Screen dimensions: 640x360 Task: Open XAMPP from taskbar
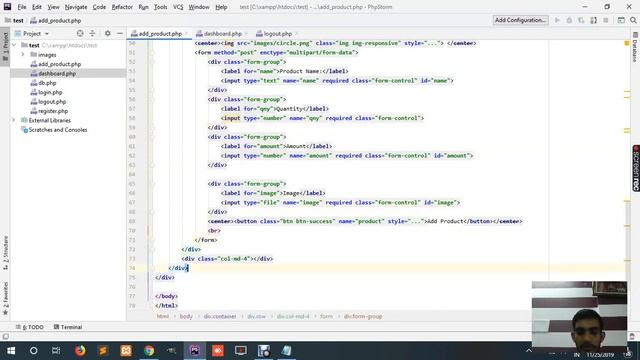(126, 351)
